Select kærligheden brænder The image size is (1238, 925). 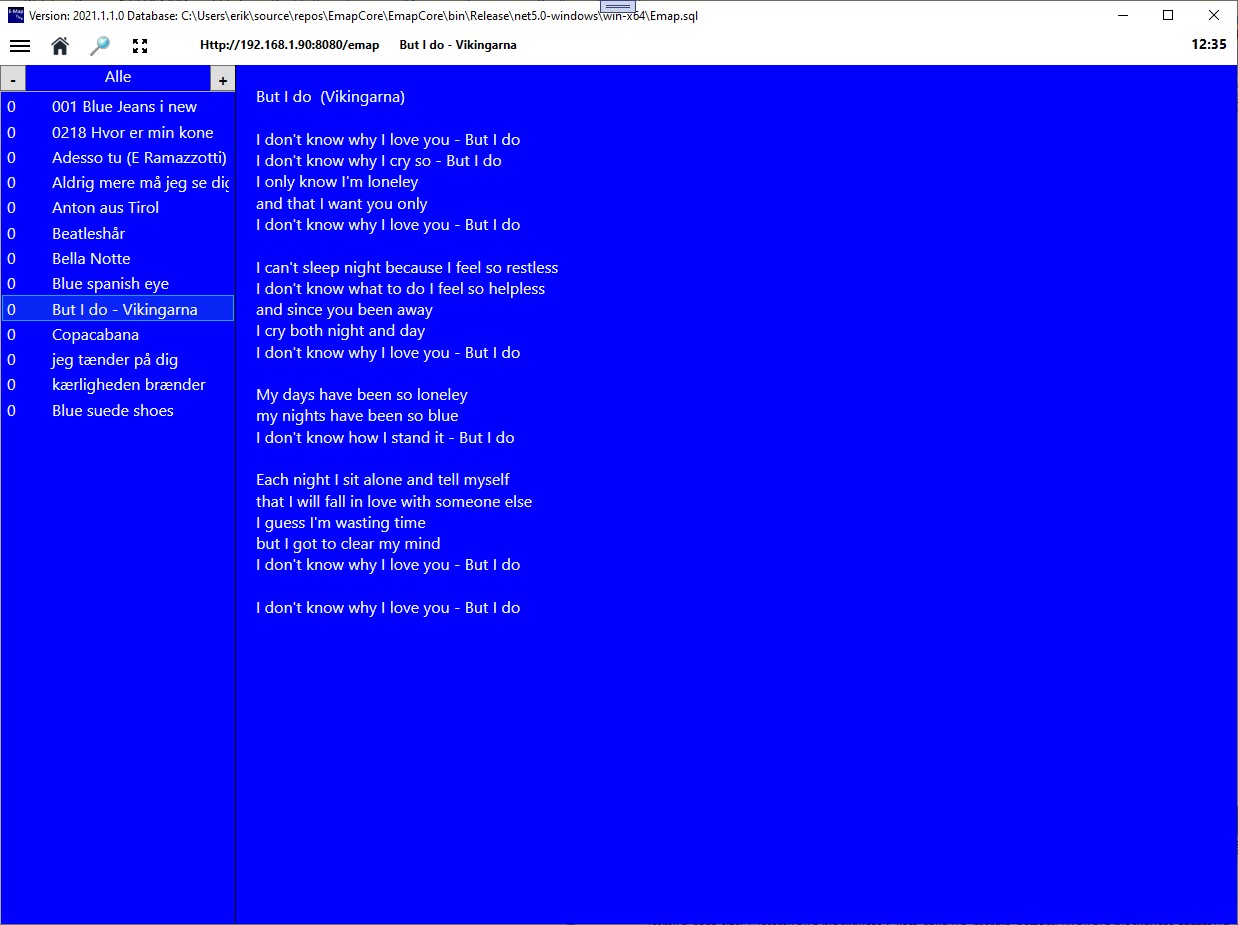(118, 385)
